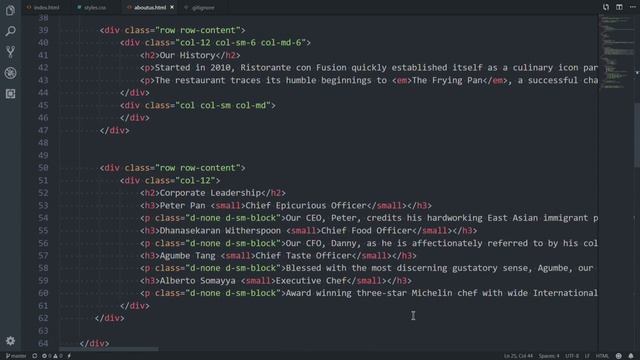
Task: Click the Ln 25, Col 44 cursor position
Action: click(518, 356)
